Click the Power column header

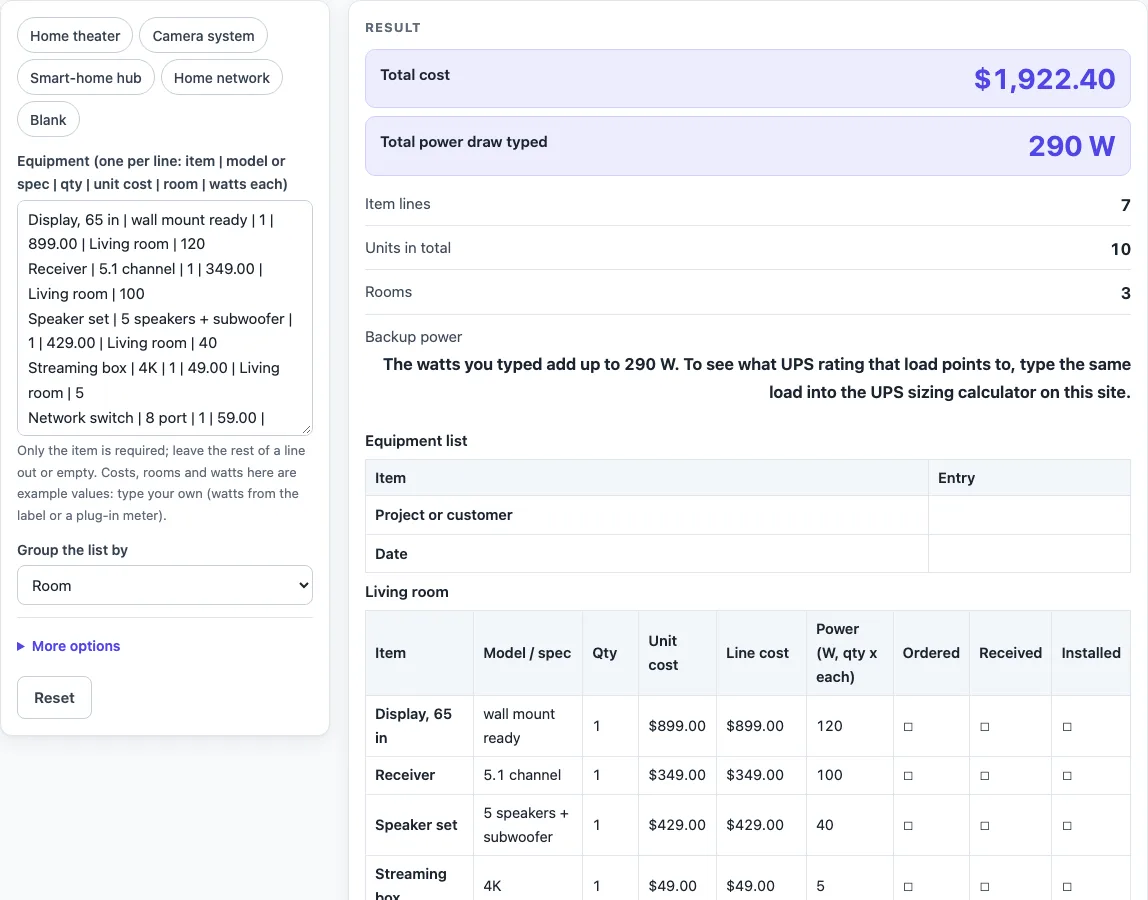pyautogui.click(x=849, y=652)
